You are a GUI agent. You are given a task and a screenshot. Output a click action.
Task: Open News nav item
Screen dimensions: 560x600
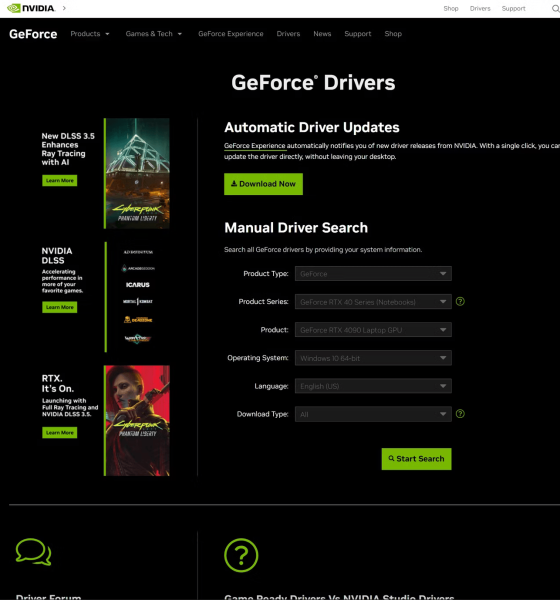(322, 34)
